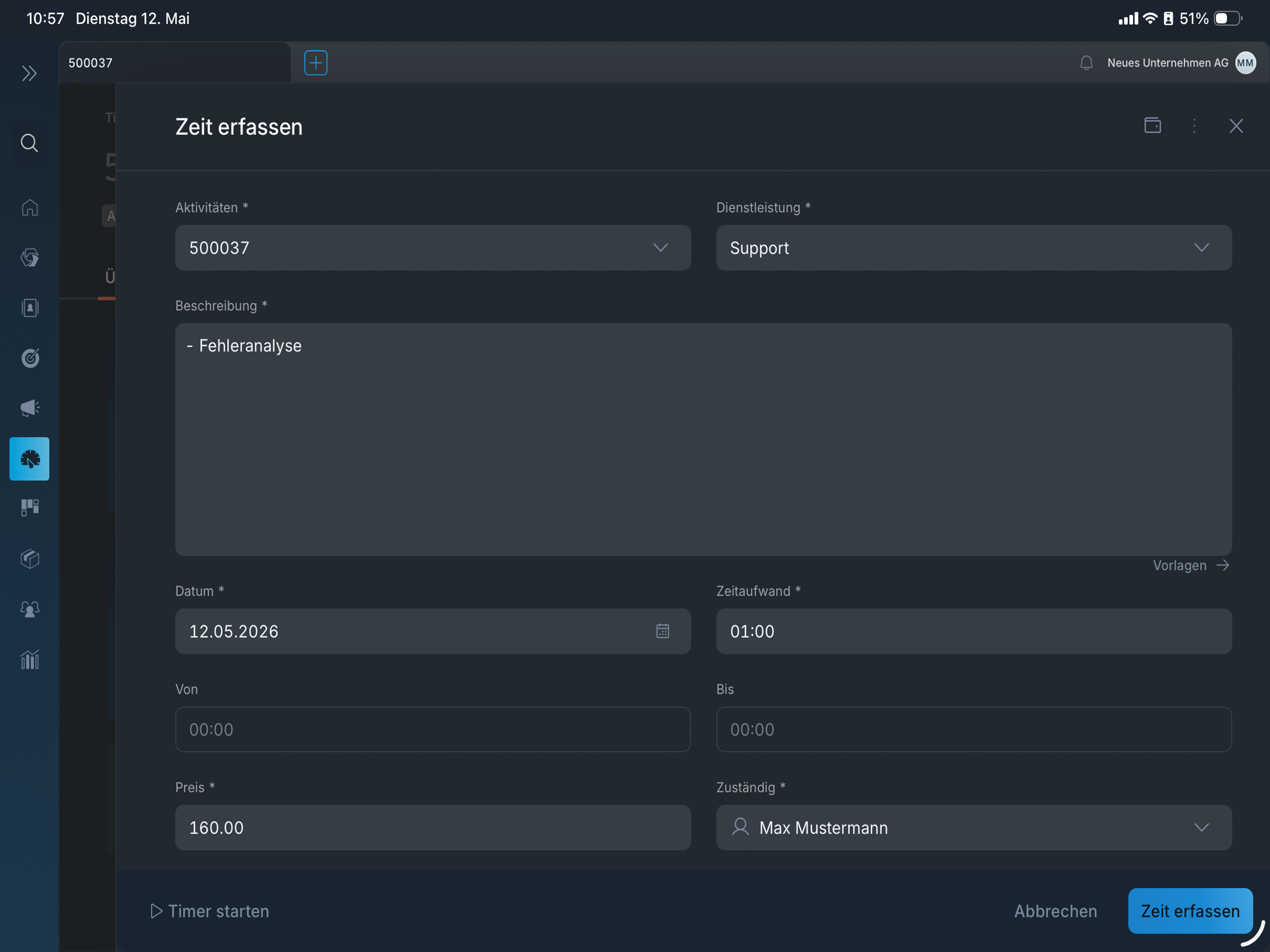Open the Vorlagen templates link
The image size is (1270, 952).
click(1191, 565)
